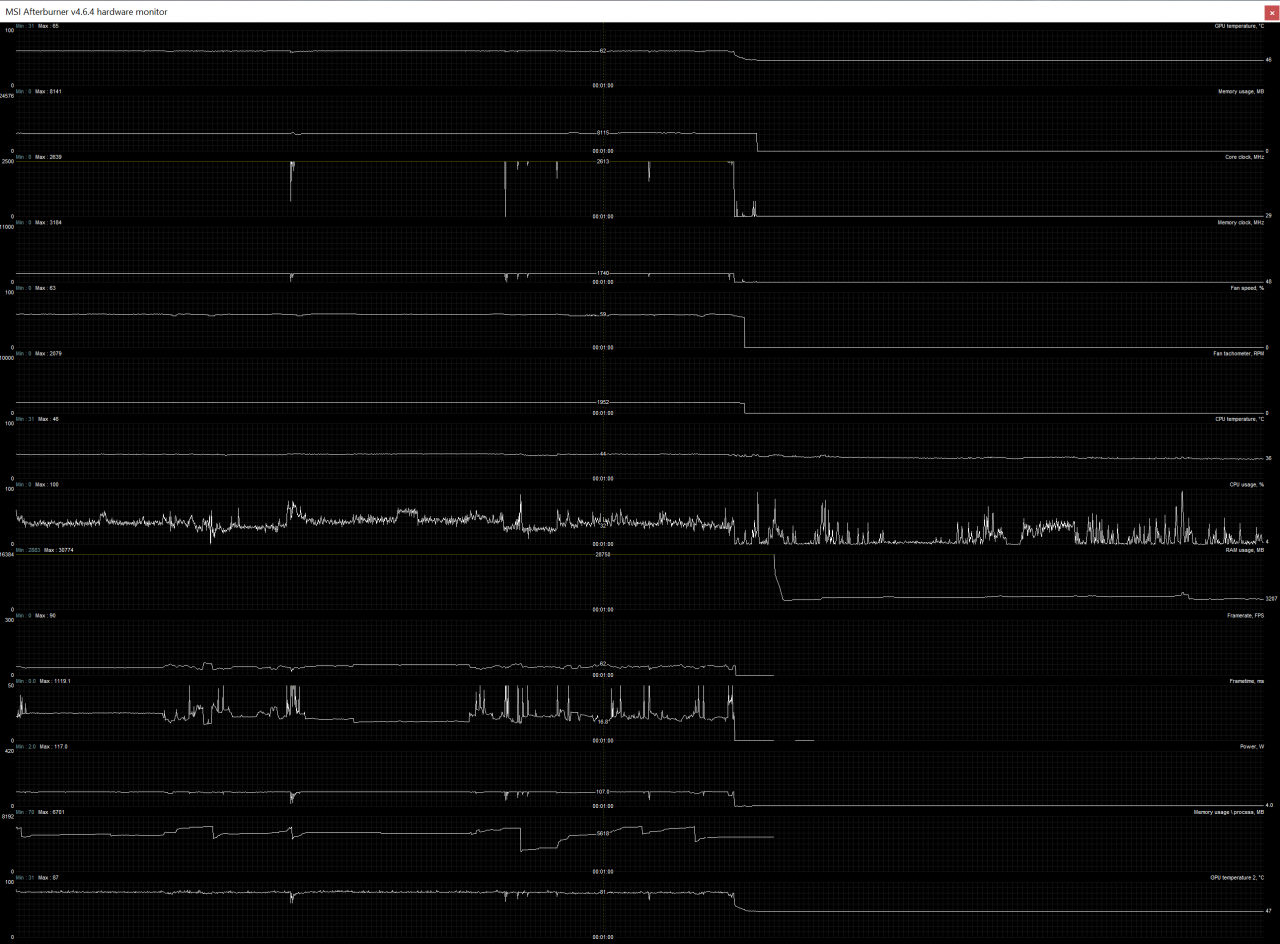Select the 'Fan speed, %' graph label

coord(1247,288)
